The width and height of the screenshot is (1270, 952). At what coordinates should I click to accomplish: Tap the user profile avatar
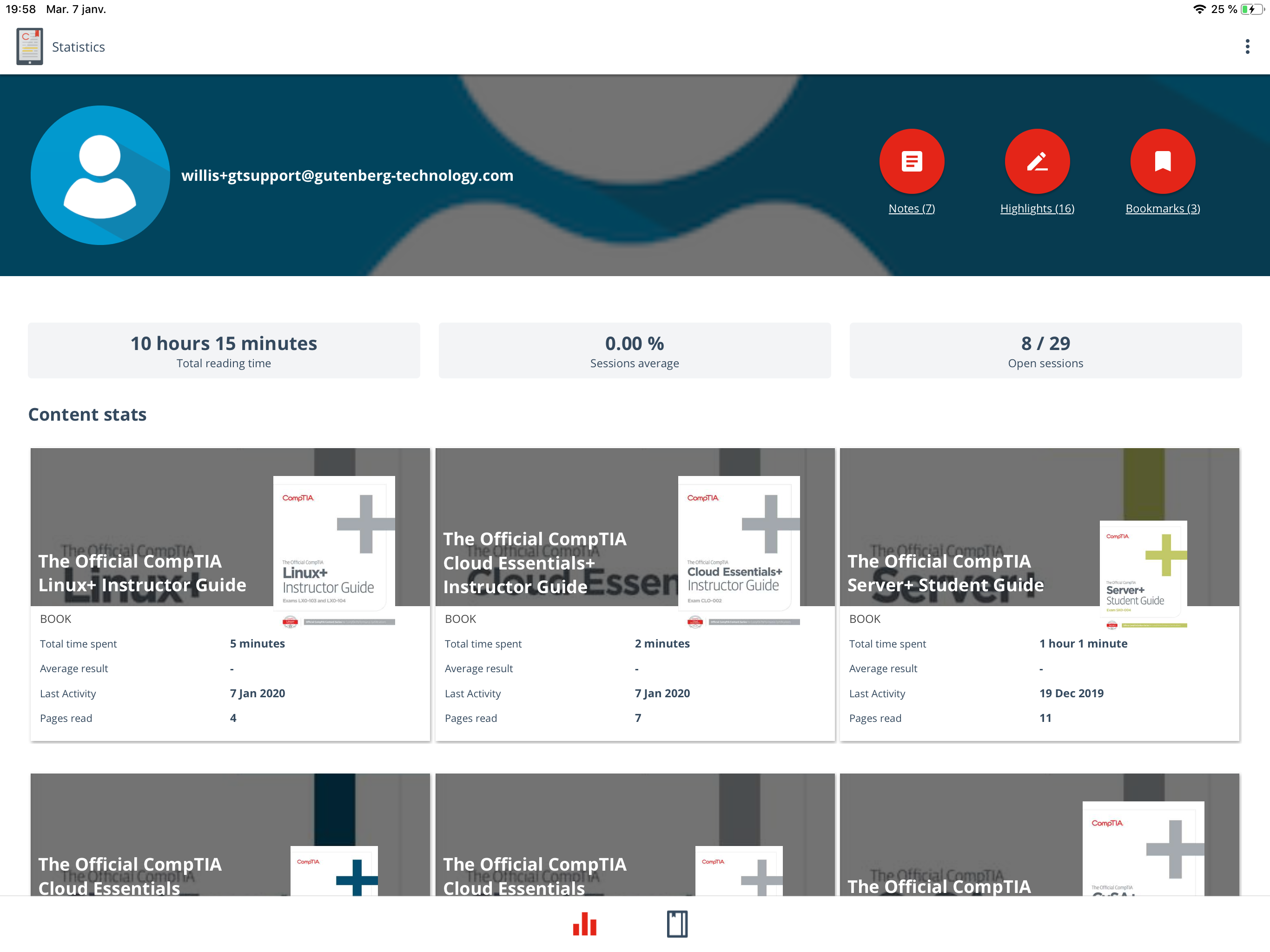[x=100, y=175]
